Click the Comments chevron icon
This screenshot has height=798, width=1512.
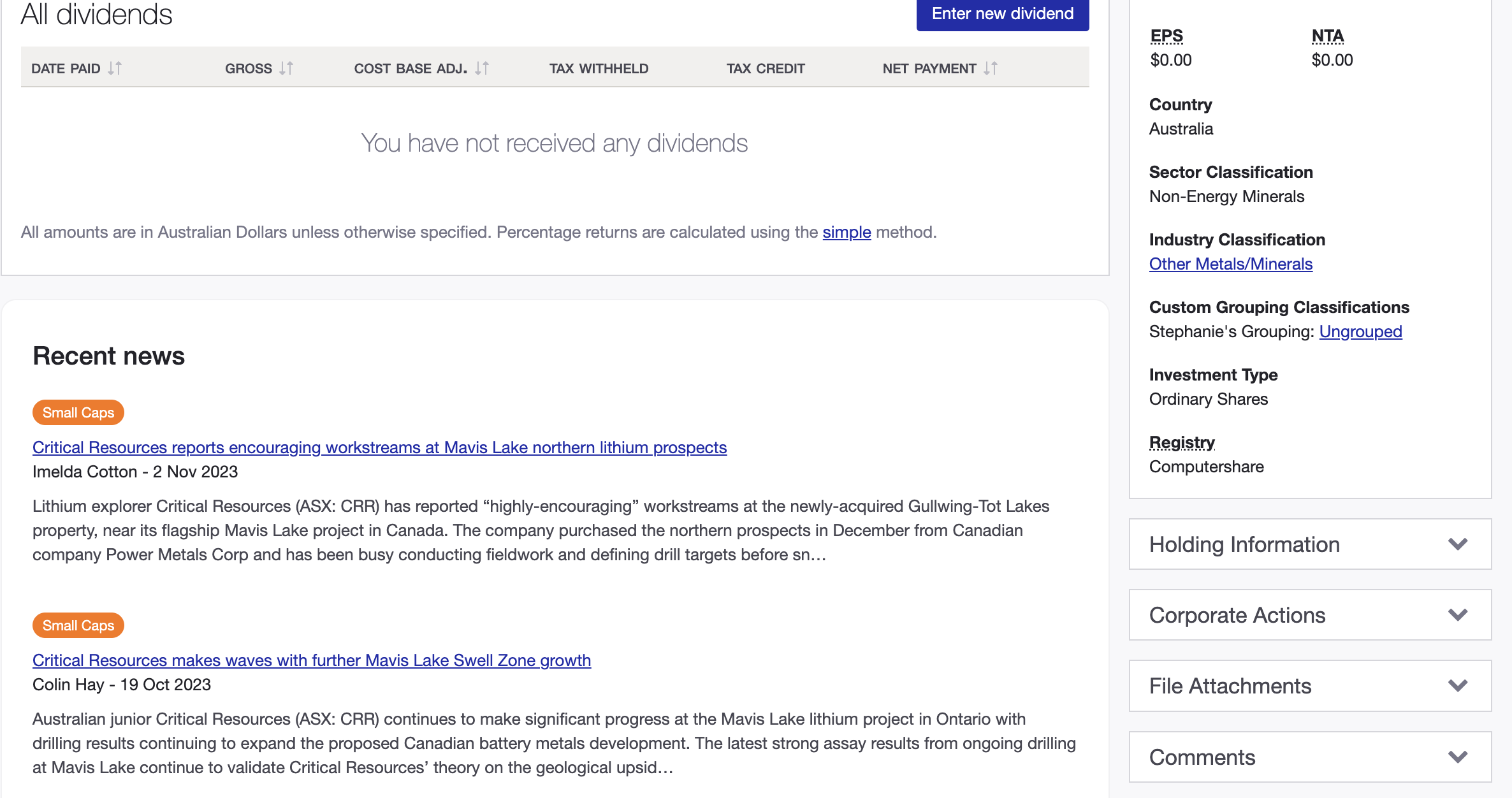1457,757
